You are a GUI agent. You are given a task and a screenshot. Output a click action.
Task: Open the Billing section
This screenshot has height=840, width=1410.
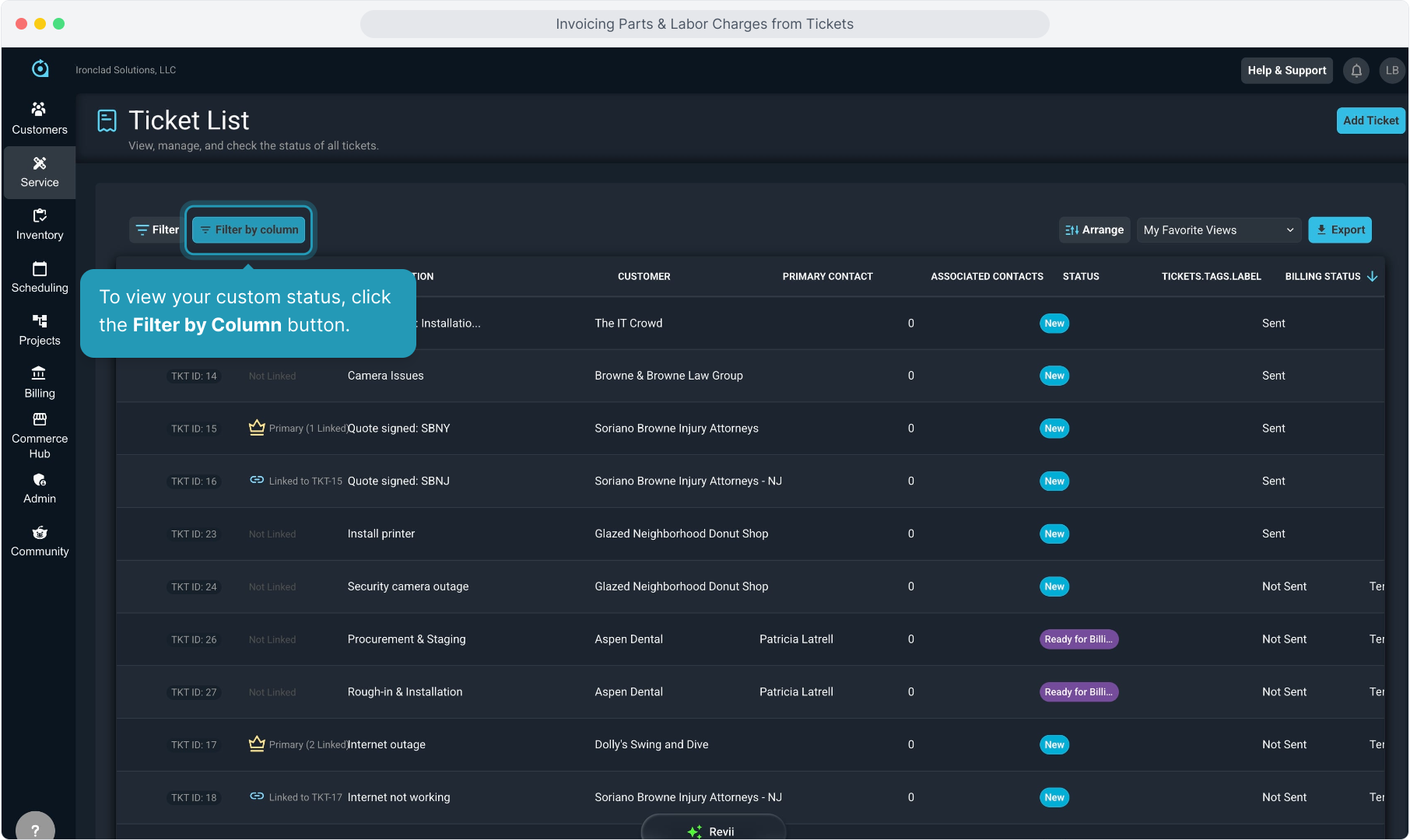pos(40,383)
